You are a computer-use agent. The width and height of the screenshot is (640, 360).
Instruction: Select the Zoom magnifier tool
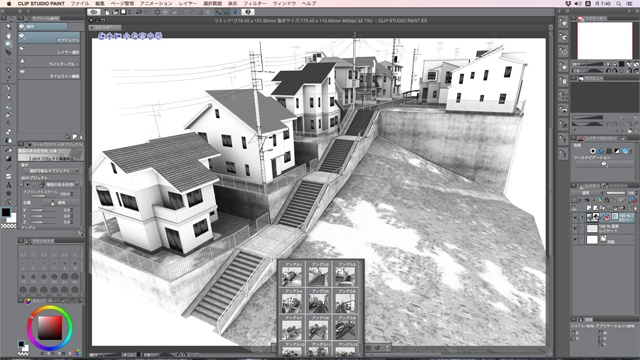pyautogui.click(x=8, y=27)
